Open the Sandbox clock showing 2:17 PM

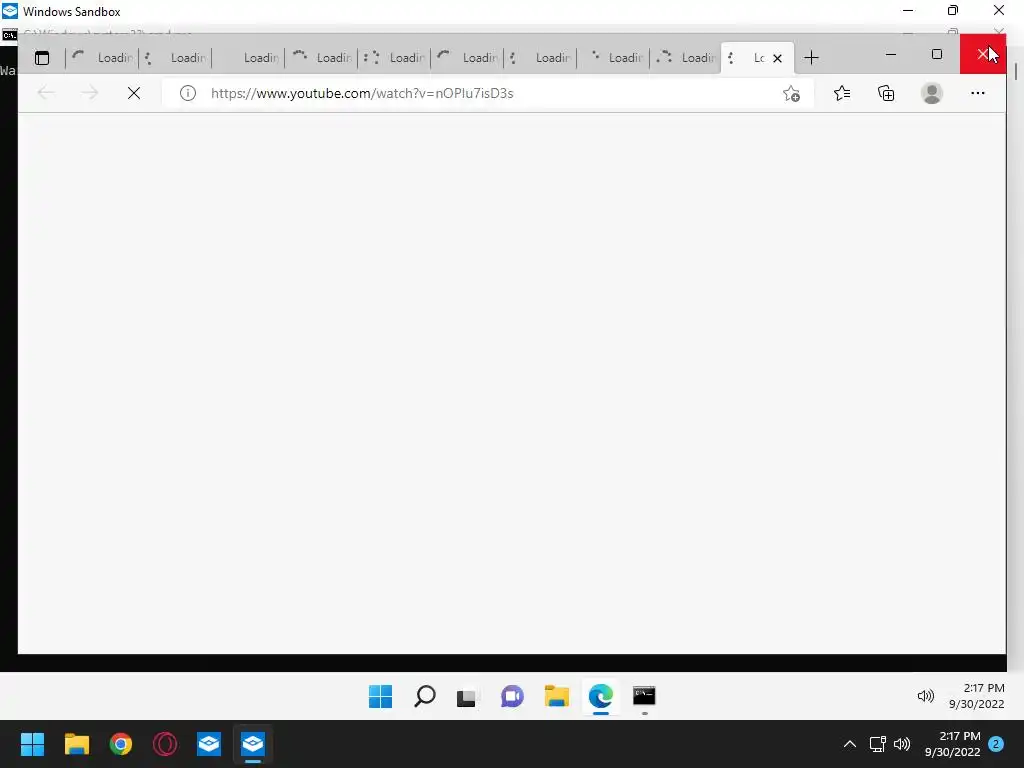[x=977, y=696]
